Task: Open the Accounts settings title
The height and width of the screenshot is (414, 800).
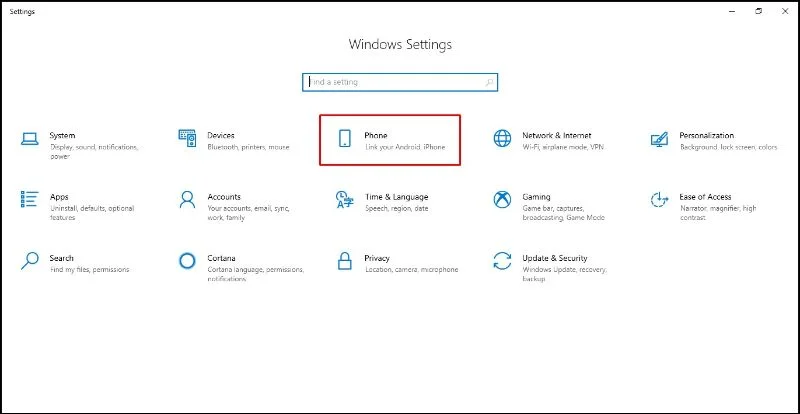Action: (x=224, y=197)
